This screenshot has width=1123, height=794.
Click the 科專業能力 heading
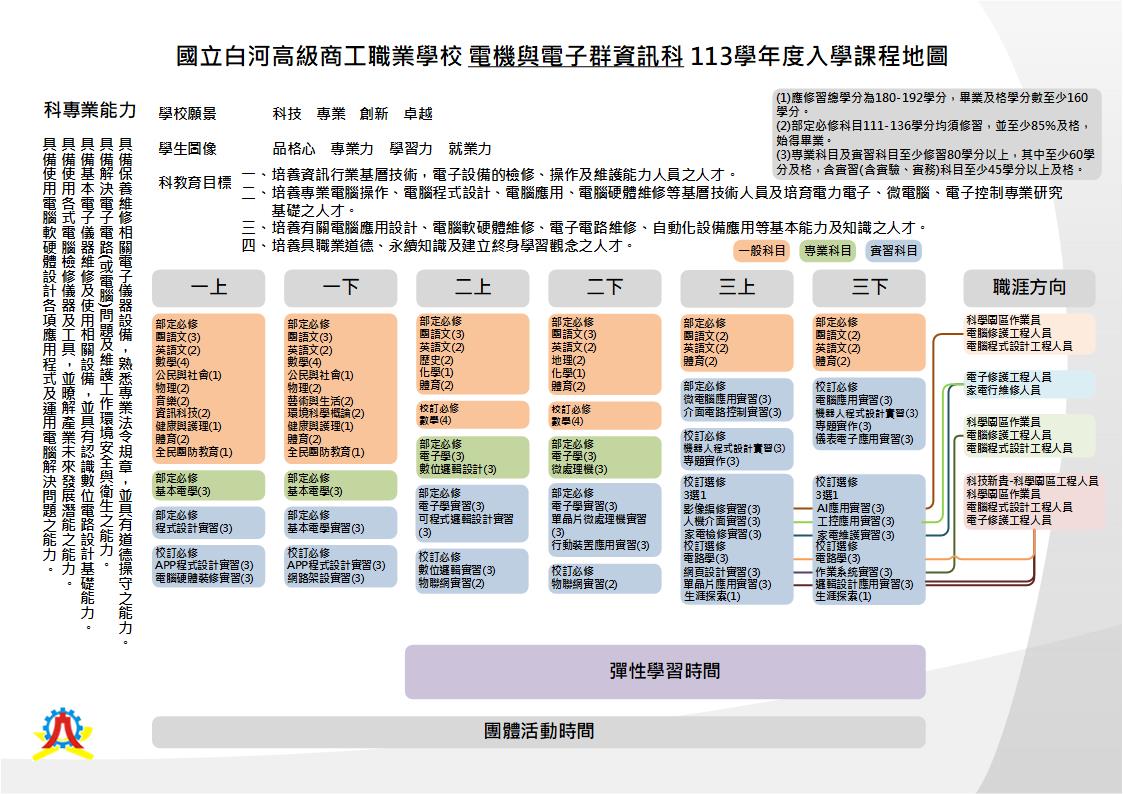(90, 110)
